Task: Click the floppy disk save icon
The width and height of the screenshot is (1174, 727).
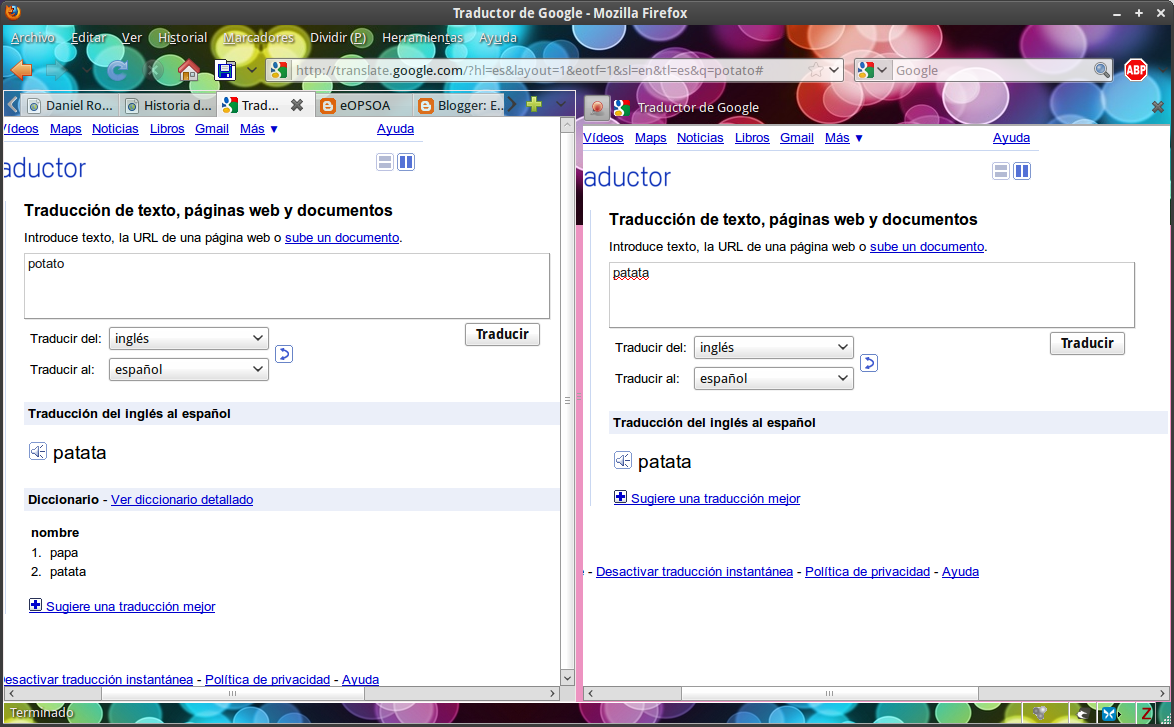Action: (x=225, y=70)
